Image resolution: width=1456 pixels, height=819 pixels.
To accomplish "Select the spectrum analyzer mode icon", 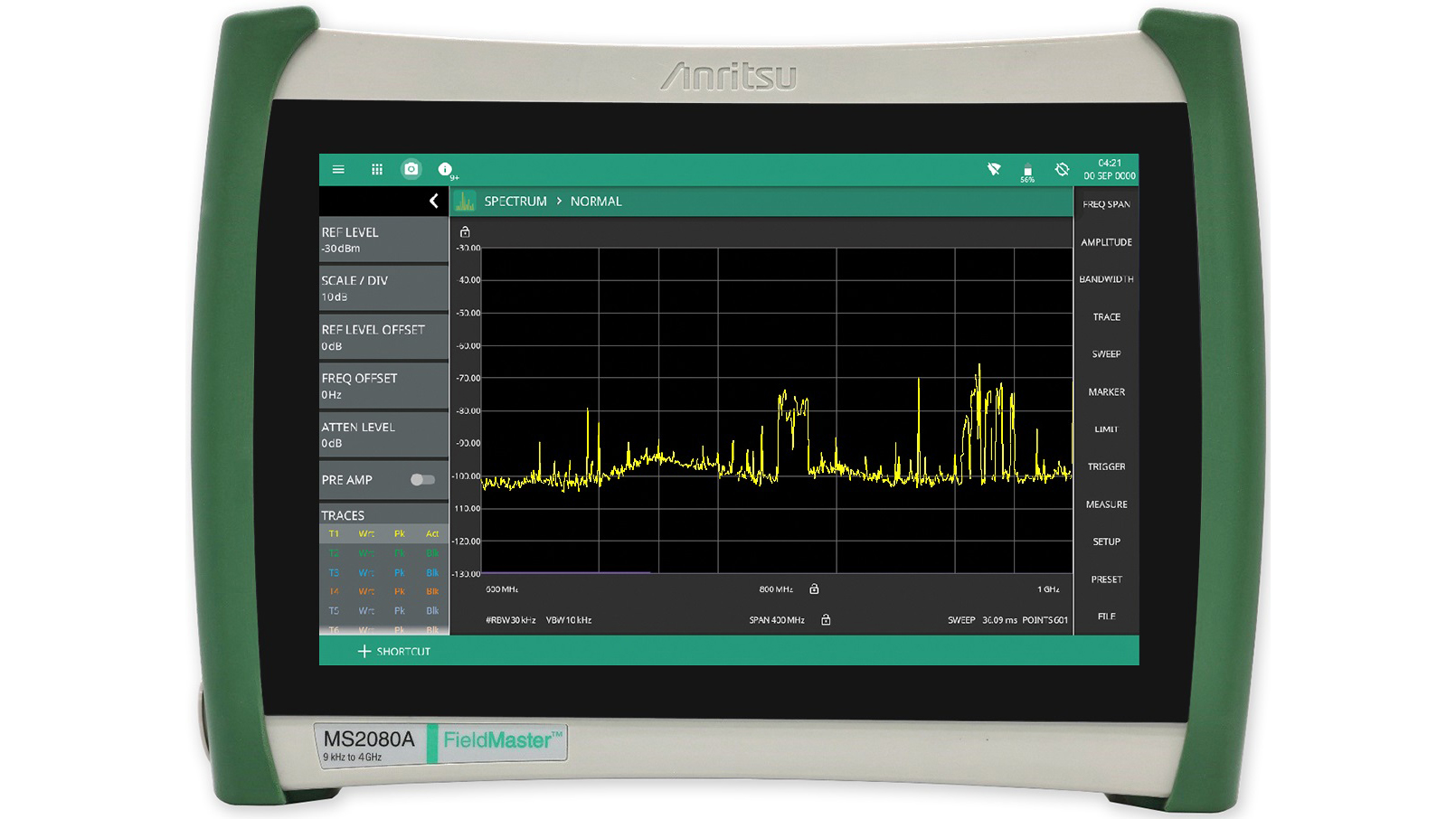I will 464,201.
